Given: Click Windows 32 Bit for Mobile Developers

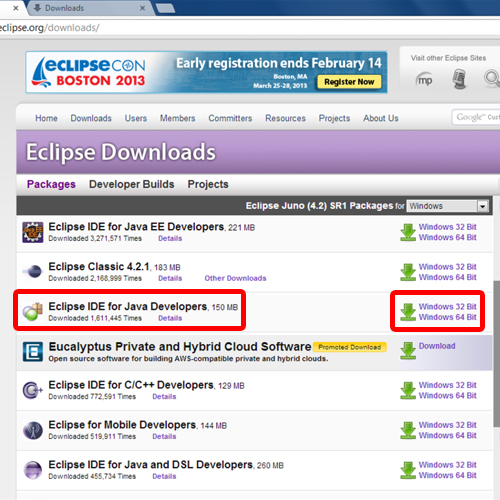Looking at the screenshot, I should (448, 425).
